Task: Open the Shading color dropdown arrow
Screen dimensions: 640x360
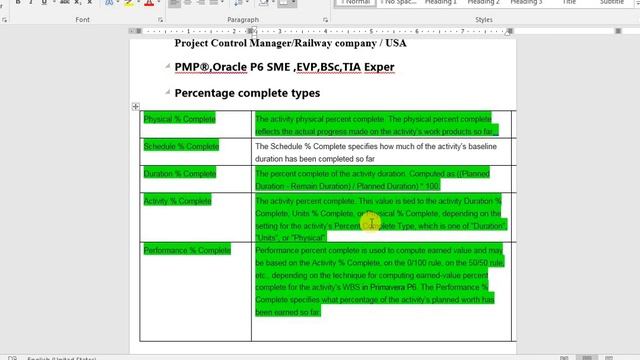Action: (273, 2)
